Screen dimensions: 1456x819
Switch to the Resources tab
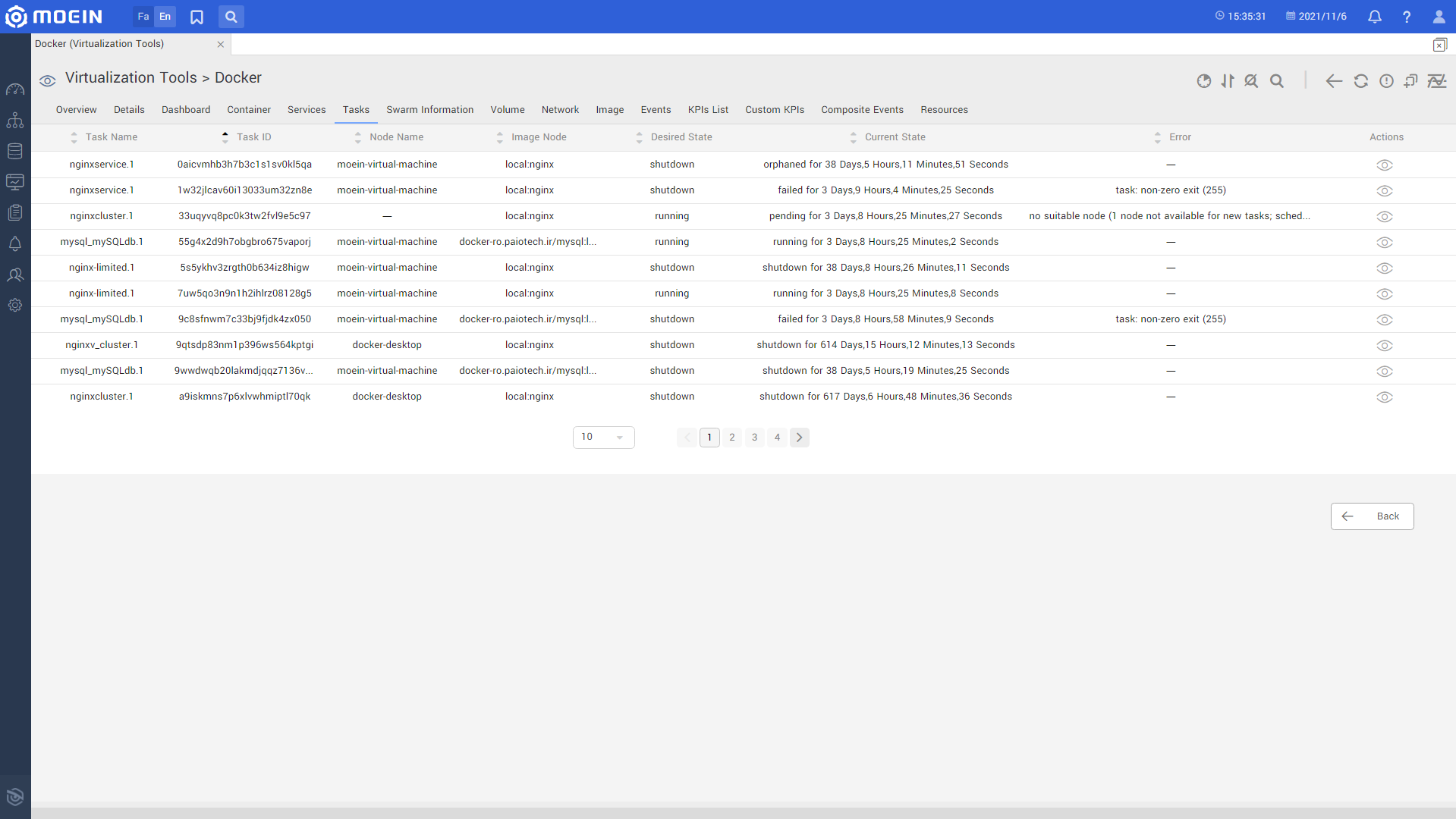tap(944, 110)
